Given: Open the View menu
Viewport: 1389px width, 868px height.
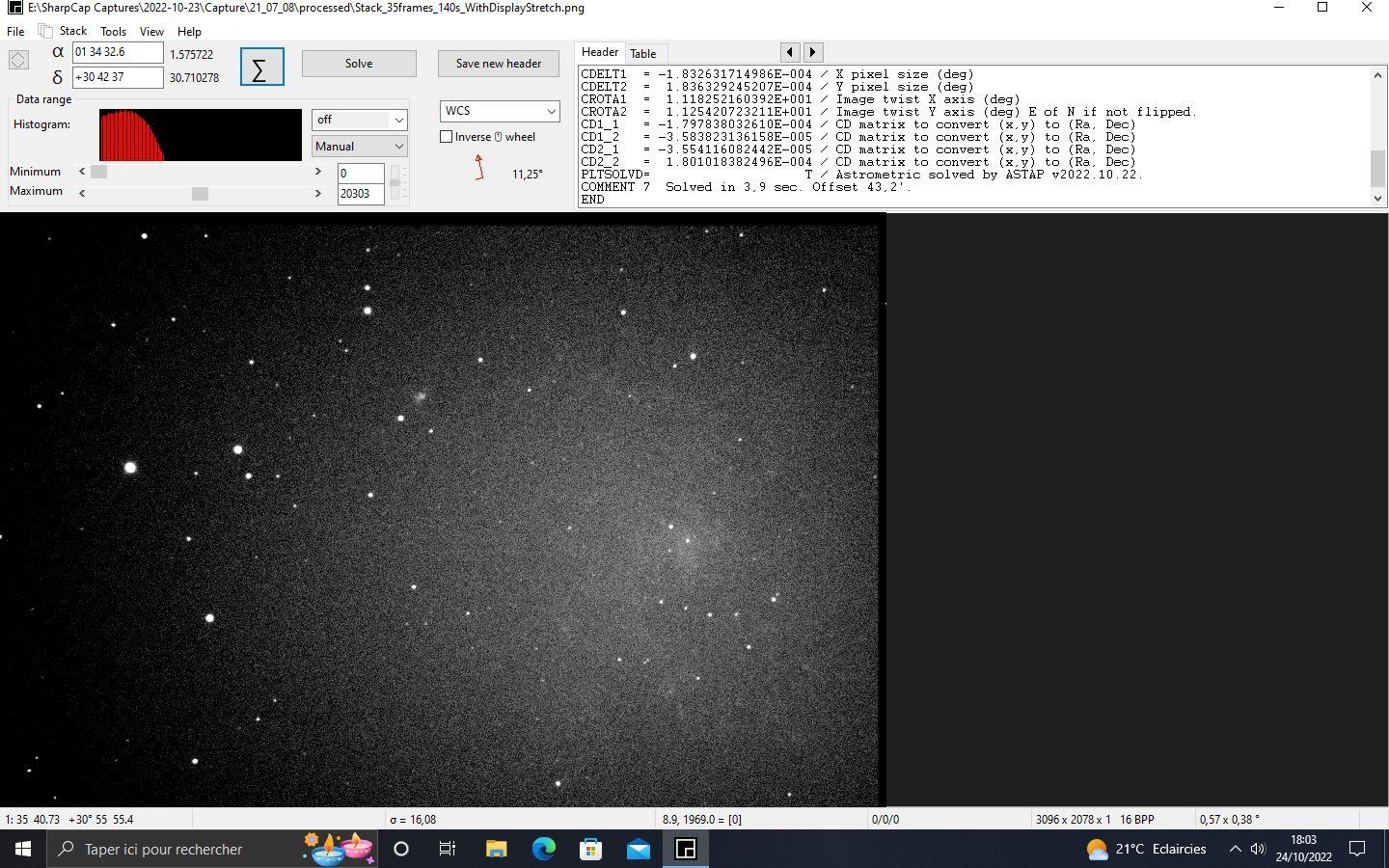Looking at the screenshot, I should click(151, 31).
